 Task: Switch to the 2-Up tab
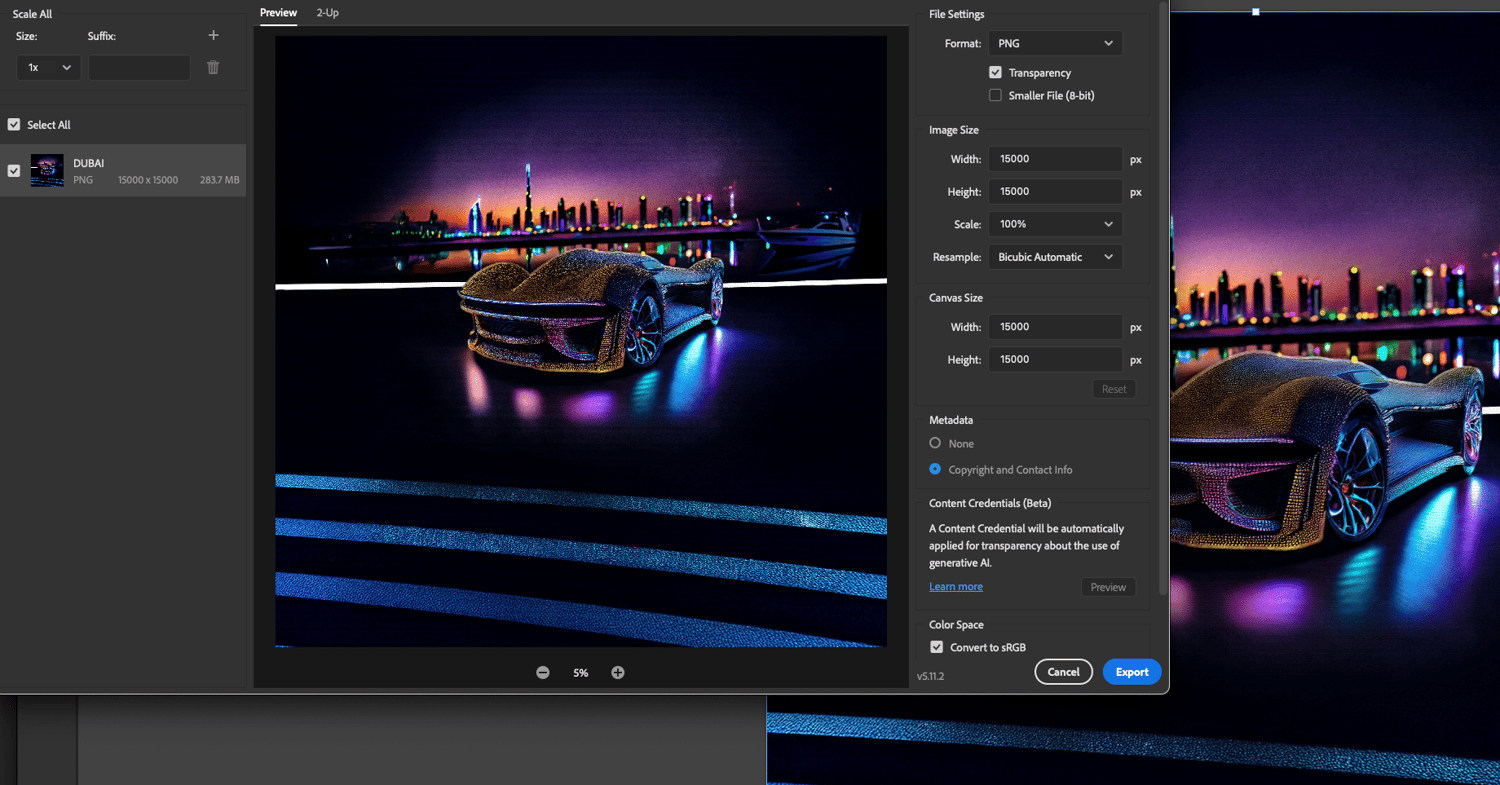click(328, 13)
